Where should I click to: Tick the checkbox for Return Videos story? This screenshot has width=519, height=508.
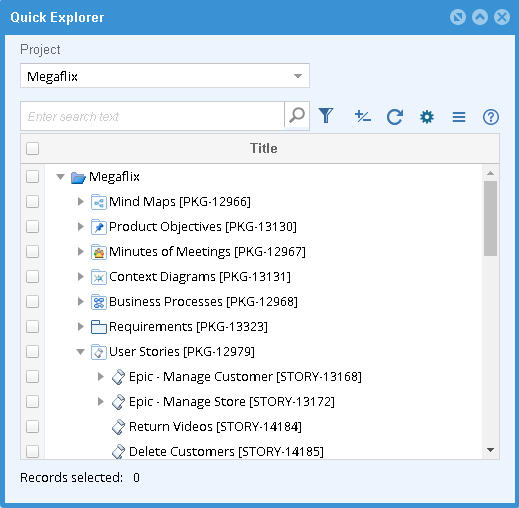(32, 427)
